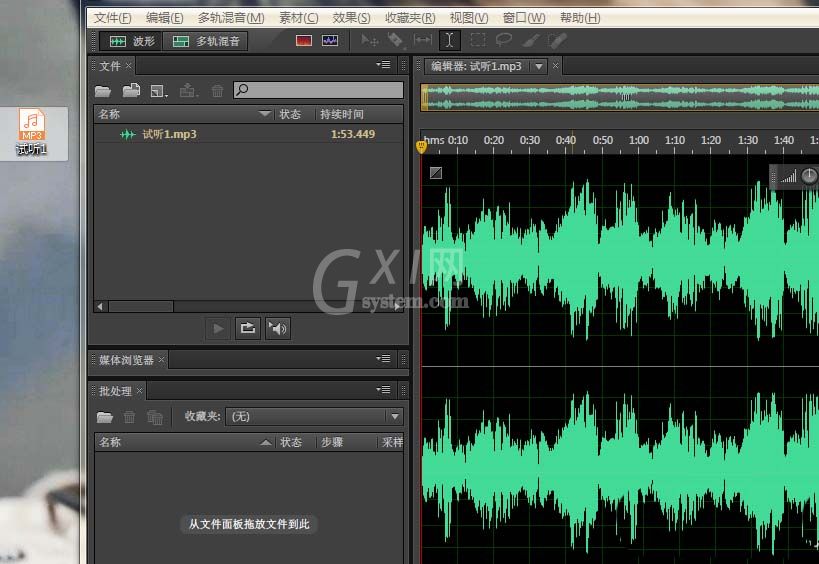Select the Slip tool
Image resolution: width=819 pixels, height=564 pixels.
423,40
